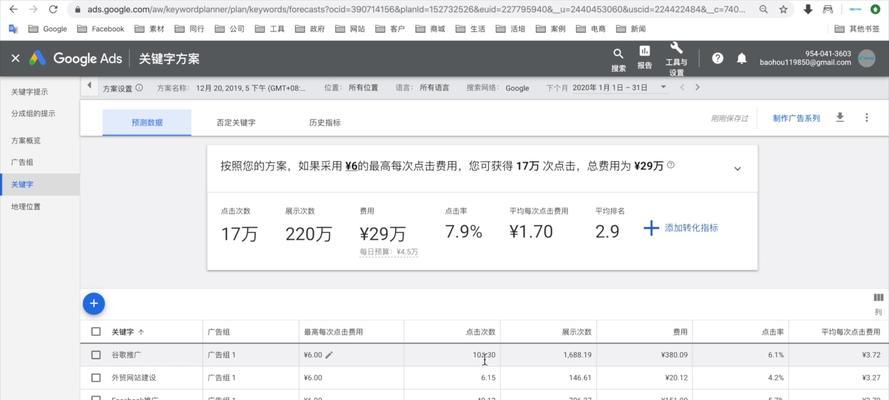
Task: Click 每日预算: ¥4.5万 under cost
Action: 388,251
